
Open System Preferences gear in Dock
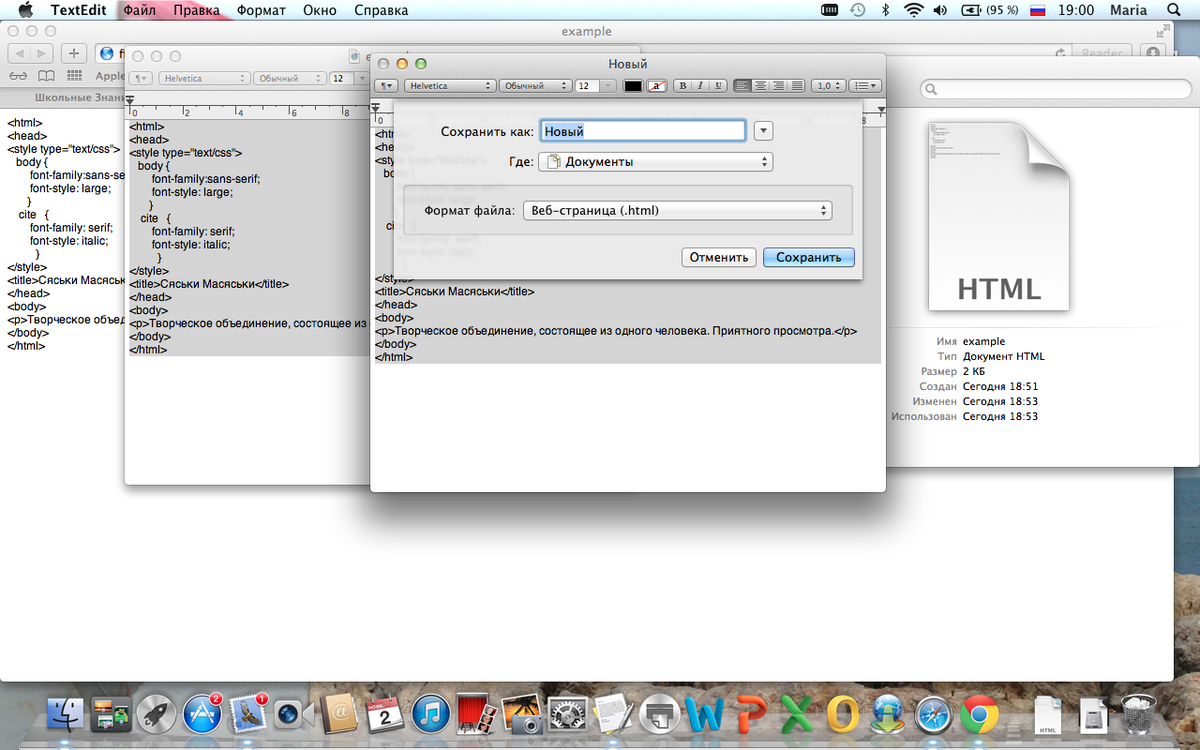click(568, 714)
